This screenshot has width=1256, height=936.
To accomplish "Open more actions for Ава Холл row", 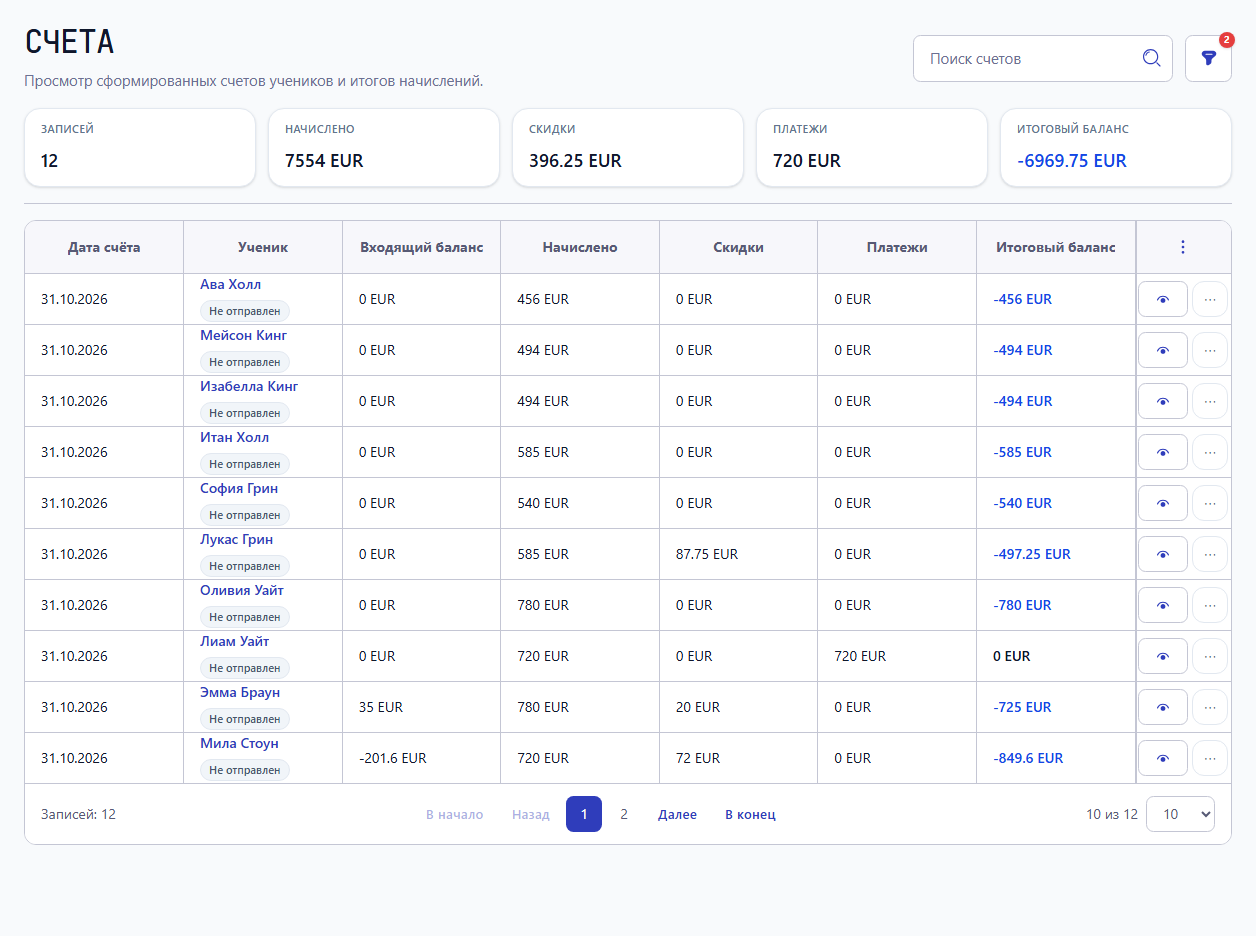I will 1210,299.
